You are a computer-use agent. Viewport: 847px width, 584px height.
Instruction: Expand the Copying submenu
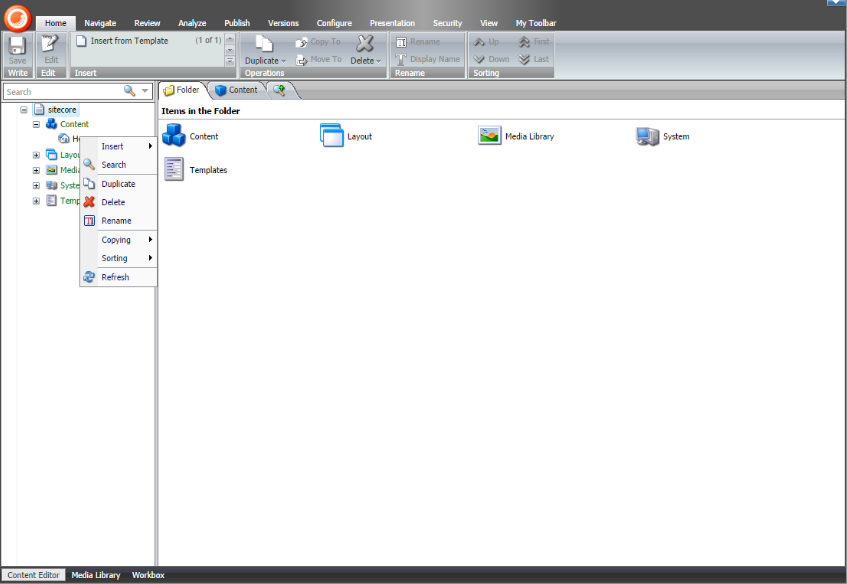click(118, 240)
